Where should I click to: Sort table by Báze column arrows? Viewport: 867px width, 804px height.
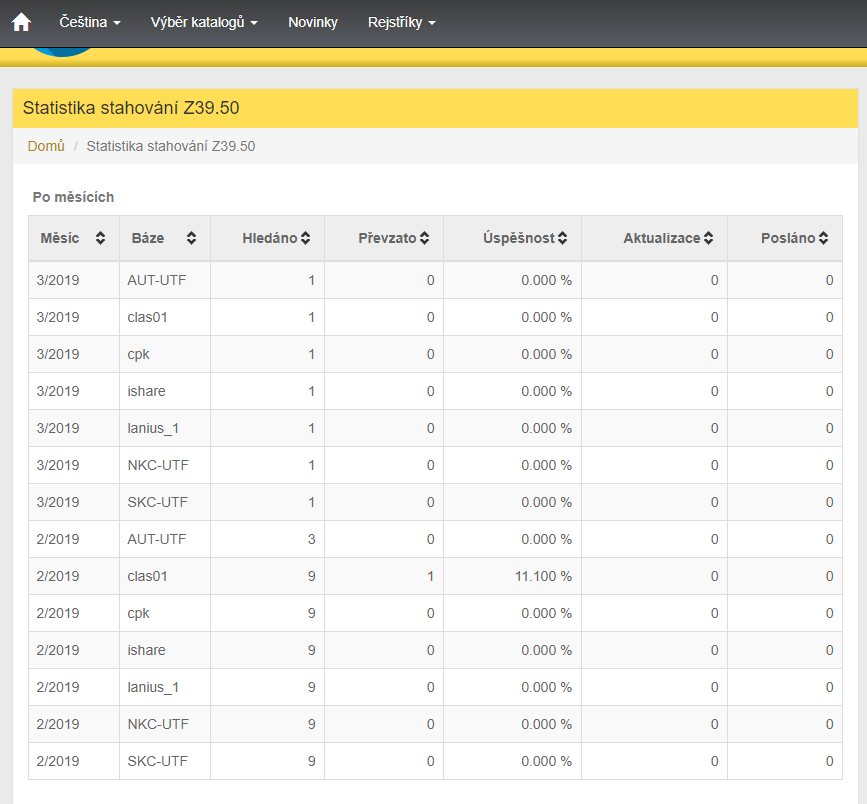click(x=191, y=239)
